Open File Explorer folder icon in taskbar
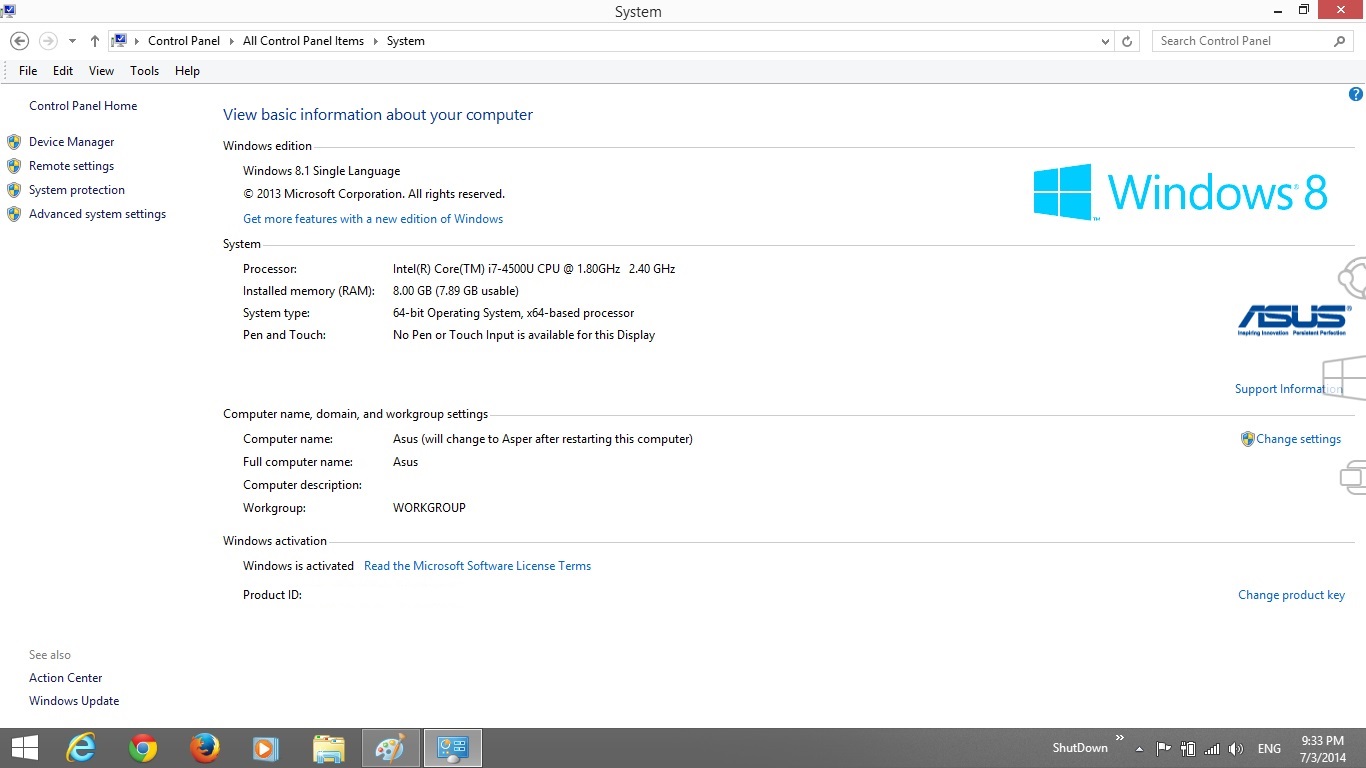Image resolution: width=1366 pixels, height=768 pixels. click(328, 748)
